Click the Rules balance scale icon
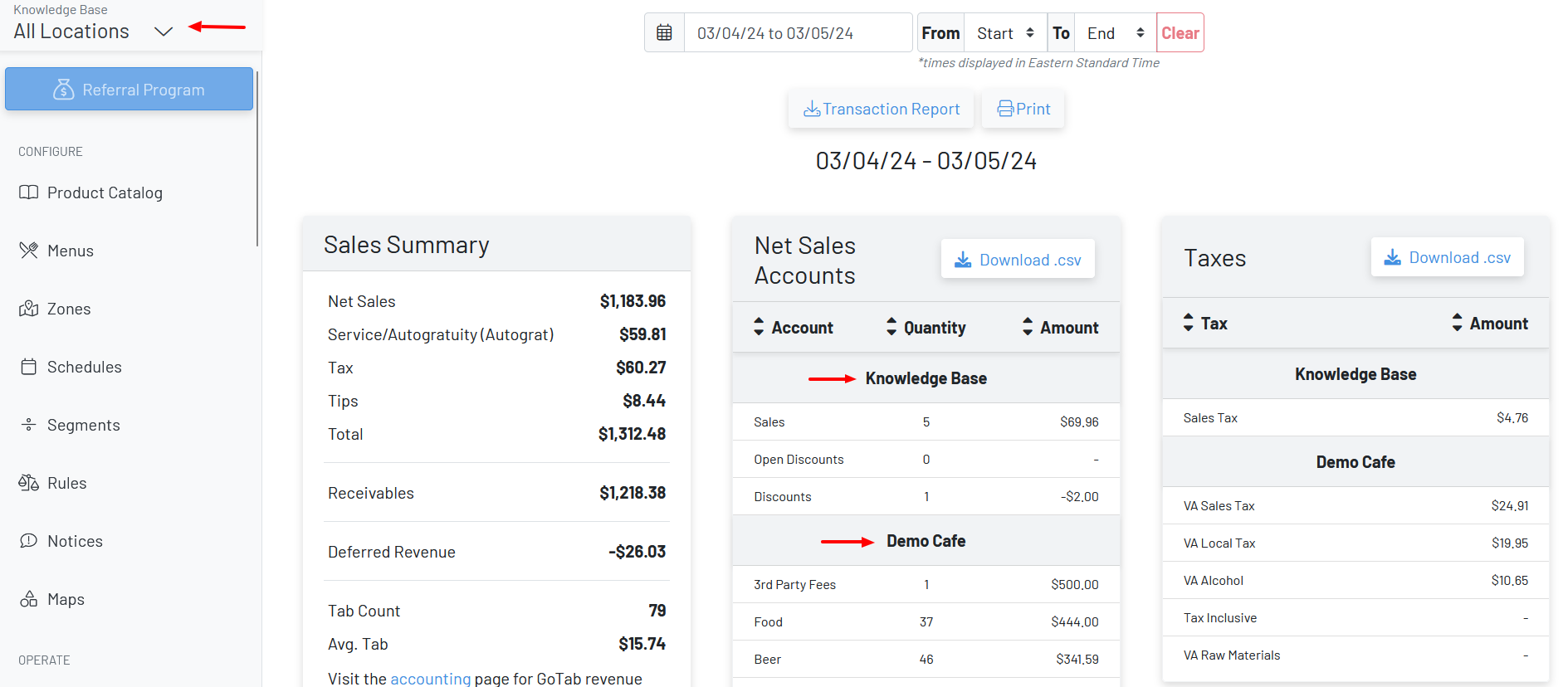 (x=29, y=483)
